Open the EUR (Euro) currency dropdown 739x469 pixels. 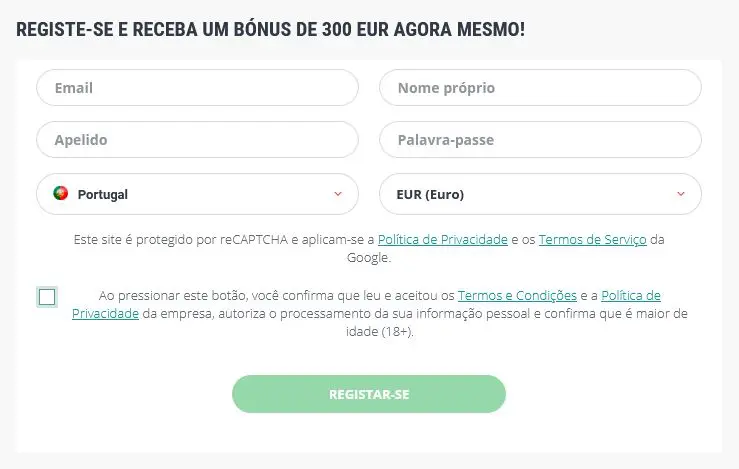[540, 194]
